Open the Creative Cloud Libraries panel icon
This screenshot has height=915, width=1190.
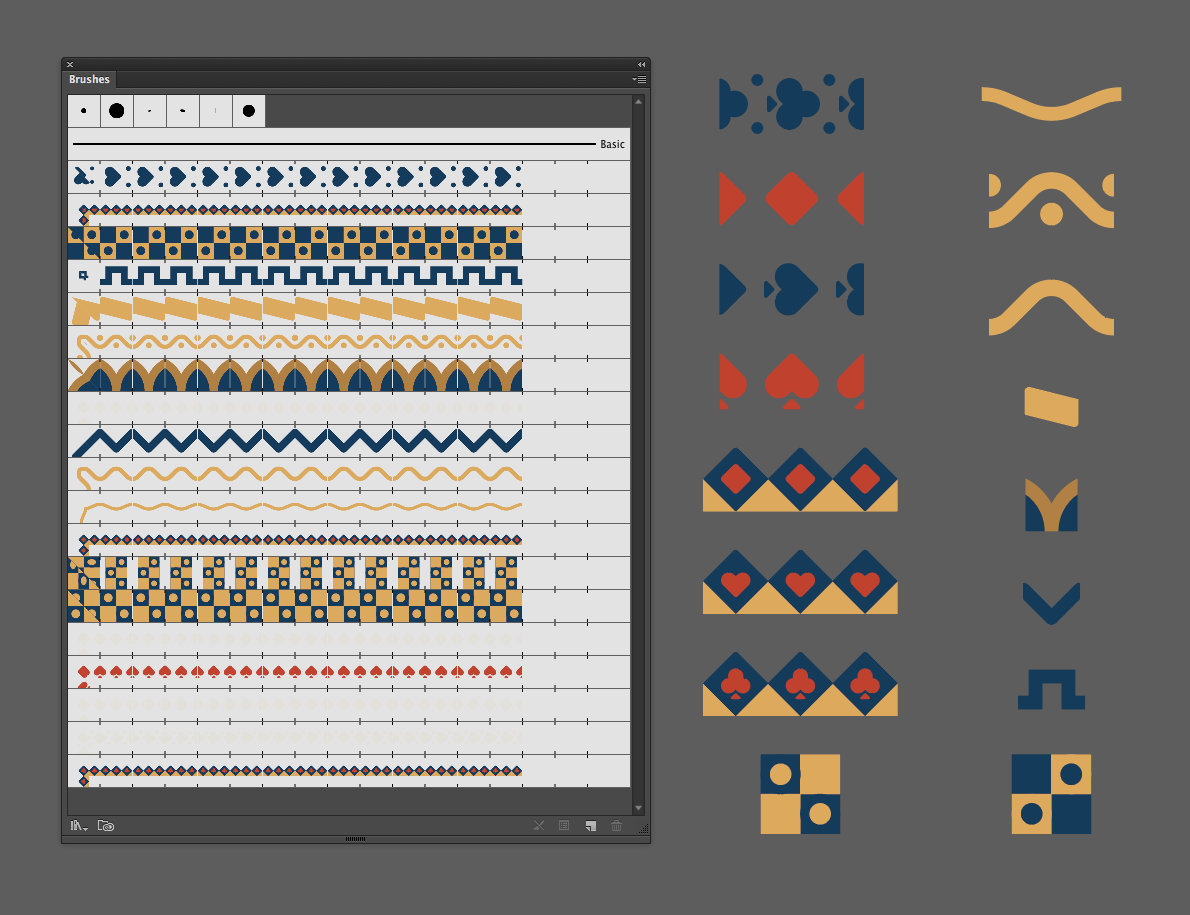click(x=106, y=825)
